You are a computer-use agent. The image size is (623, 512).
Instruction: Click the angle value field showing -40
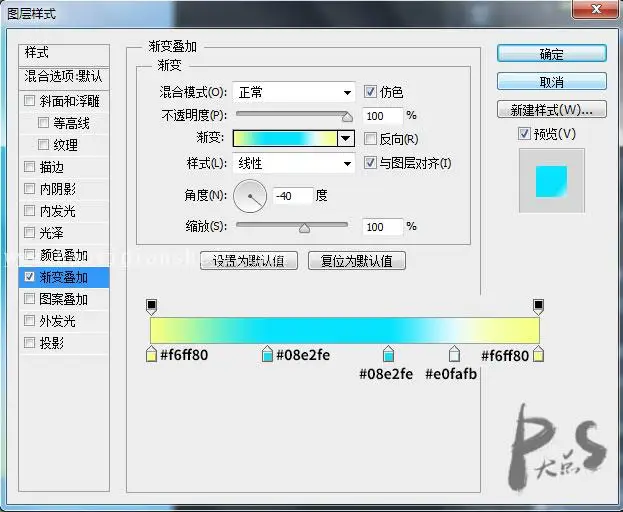pyautogui.click(x=293, y=196)
